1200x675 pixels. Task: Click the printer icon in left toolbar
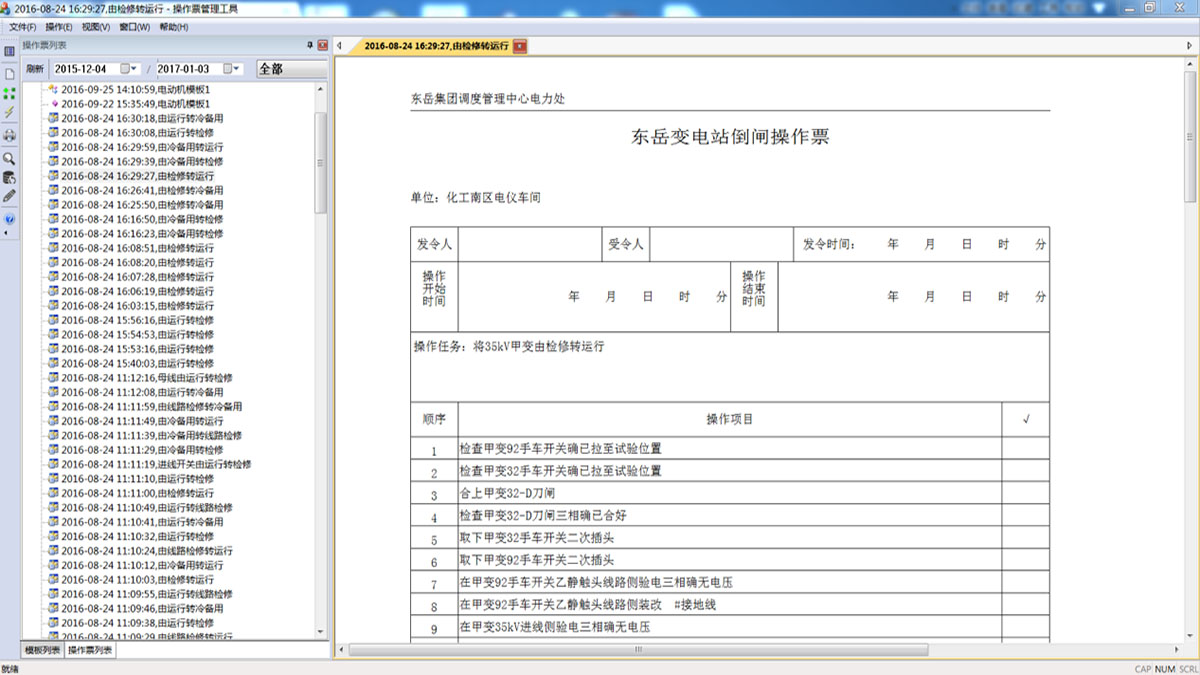9,135
